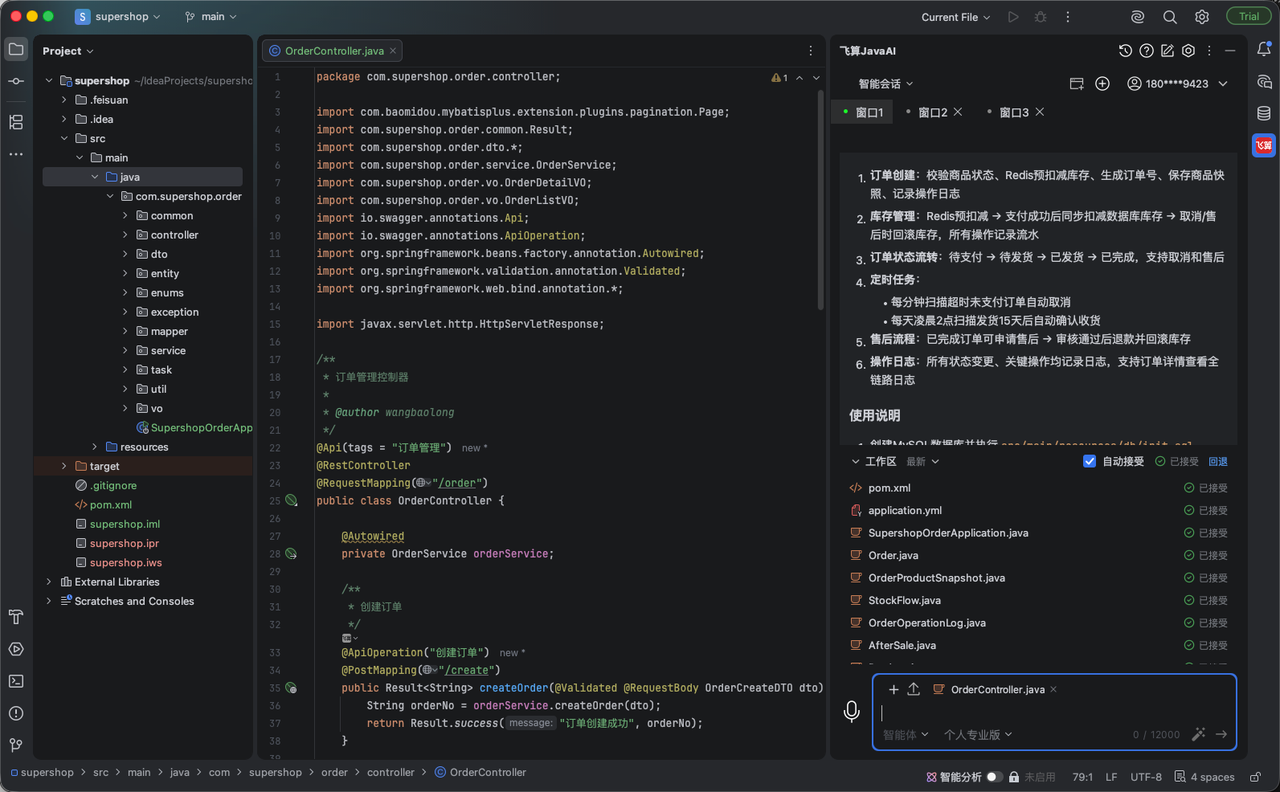Open the 最新 sort dropdown

[923, 461]
